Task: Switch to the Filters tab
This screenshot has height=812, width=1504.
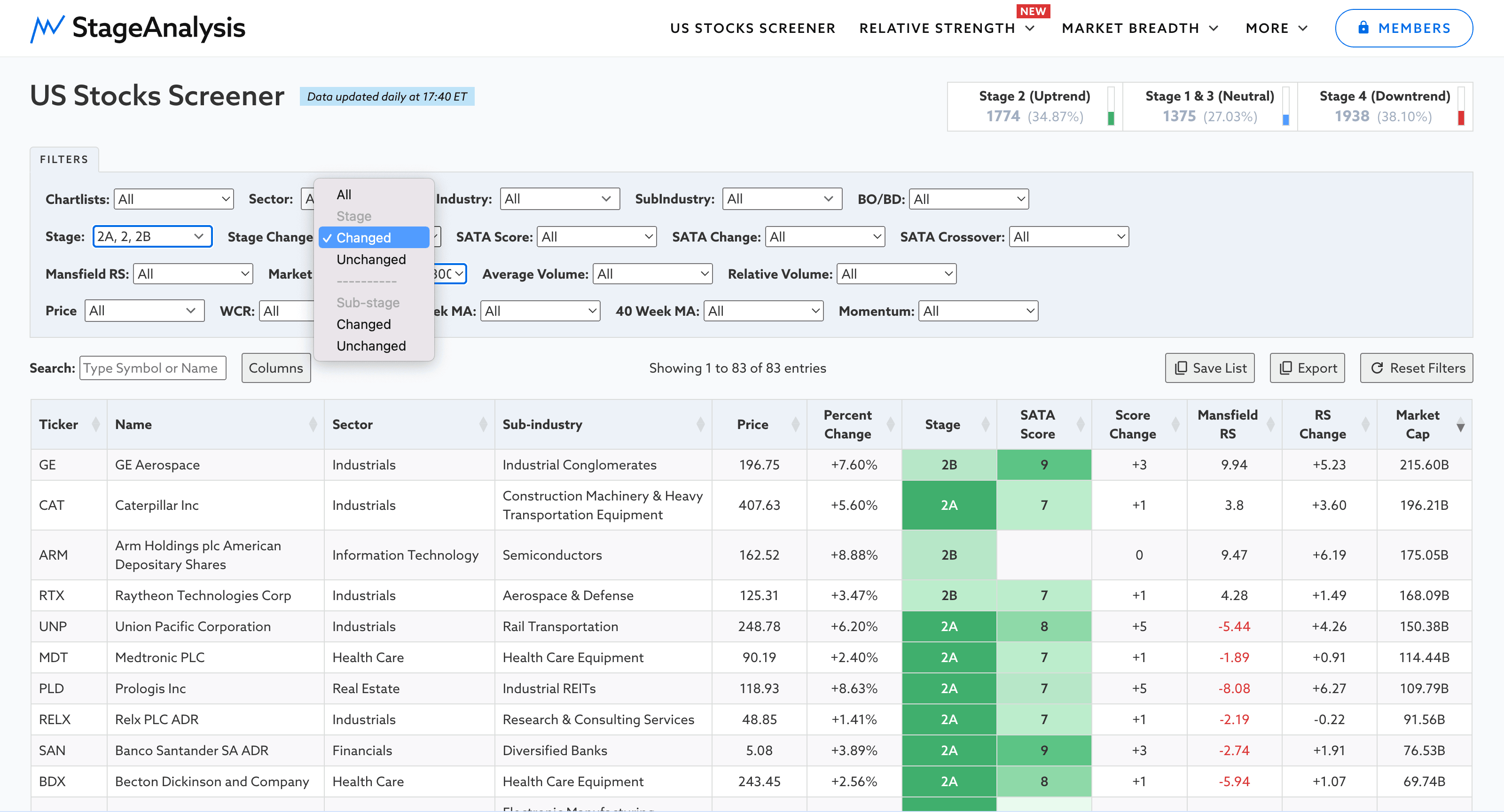Action: pos(64,159)
